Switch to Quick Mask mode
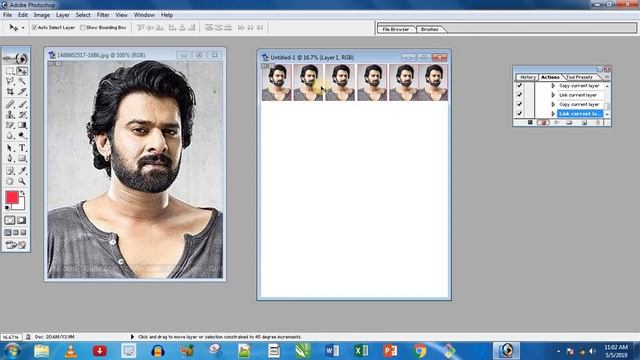This screenshot has width=640, height=360. [x=22, y=220]
